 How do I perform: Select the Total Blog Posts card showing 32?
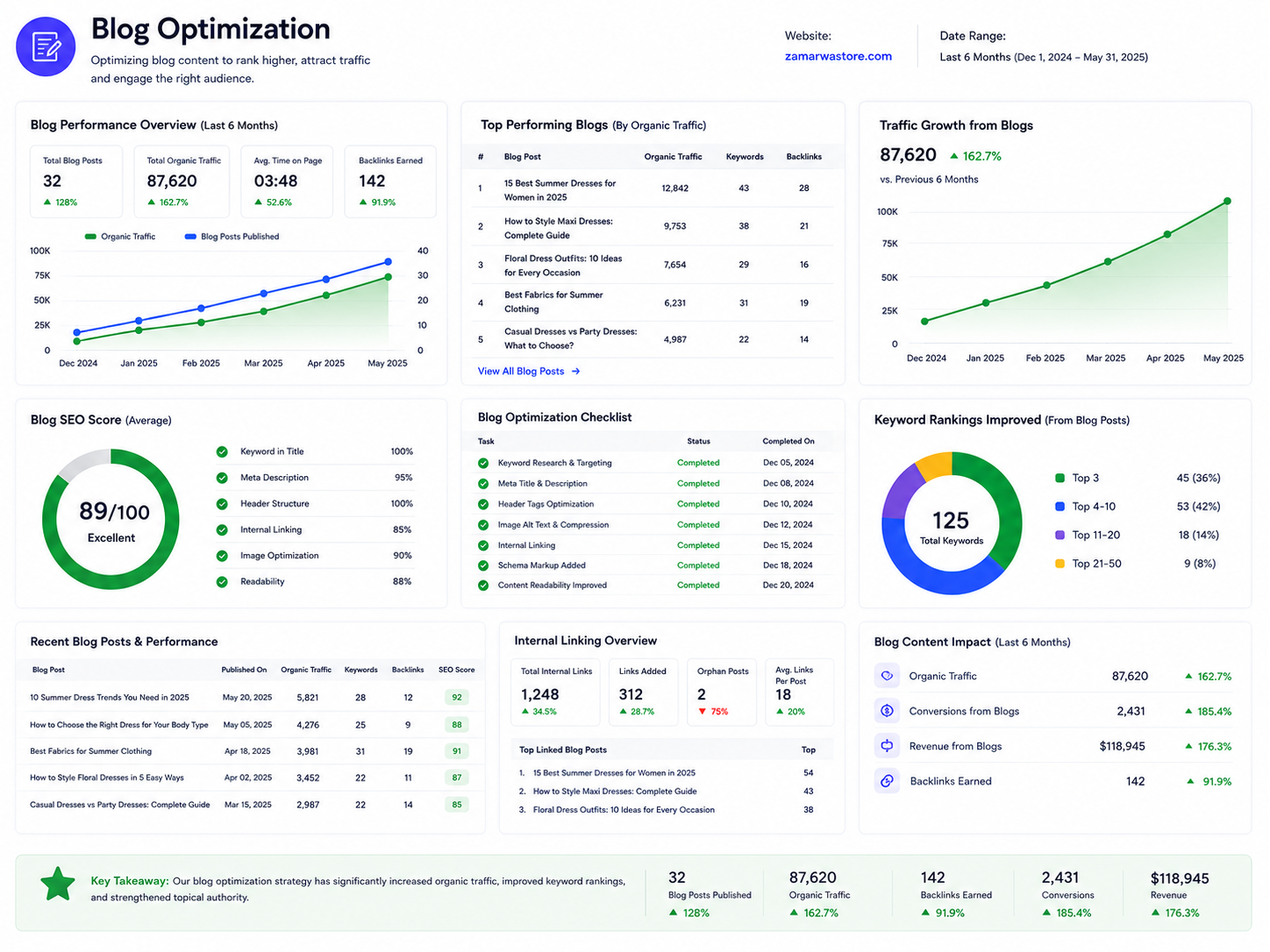coord(75,181)
